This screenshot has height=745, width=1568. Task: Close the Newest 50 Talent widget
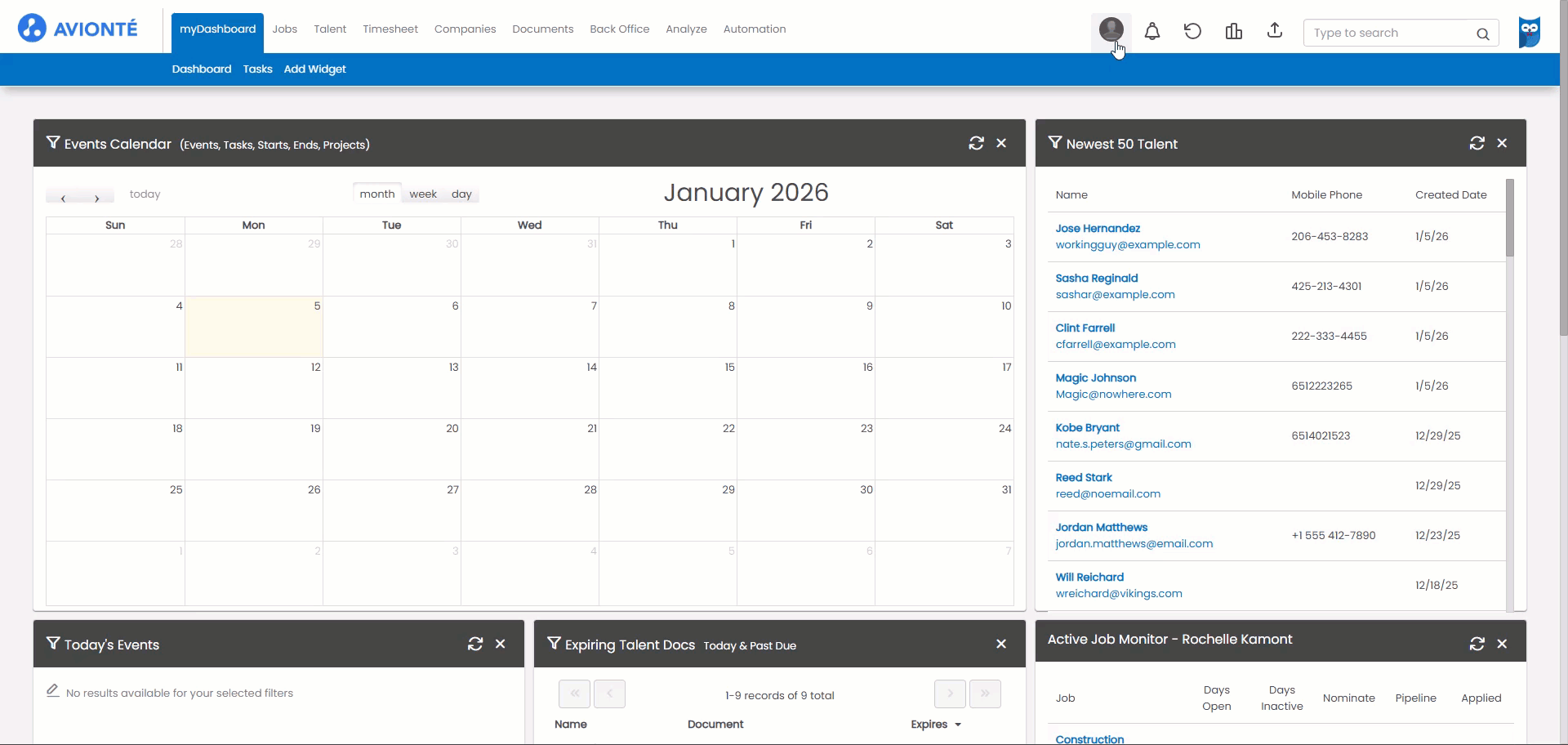coord(1502,143)
